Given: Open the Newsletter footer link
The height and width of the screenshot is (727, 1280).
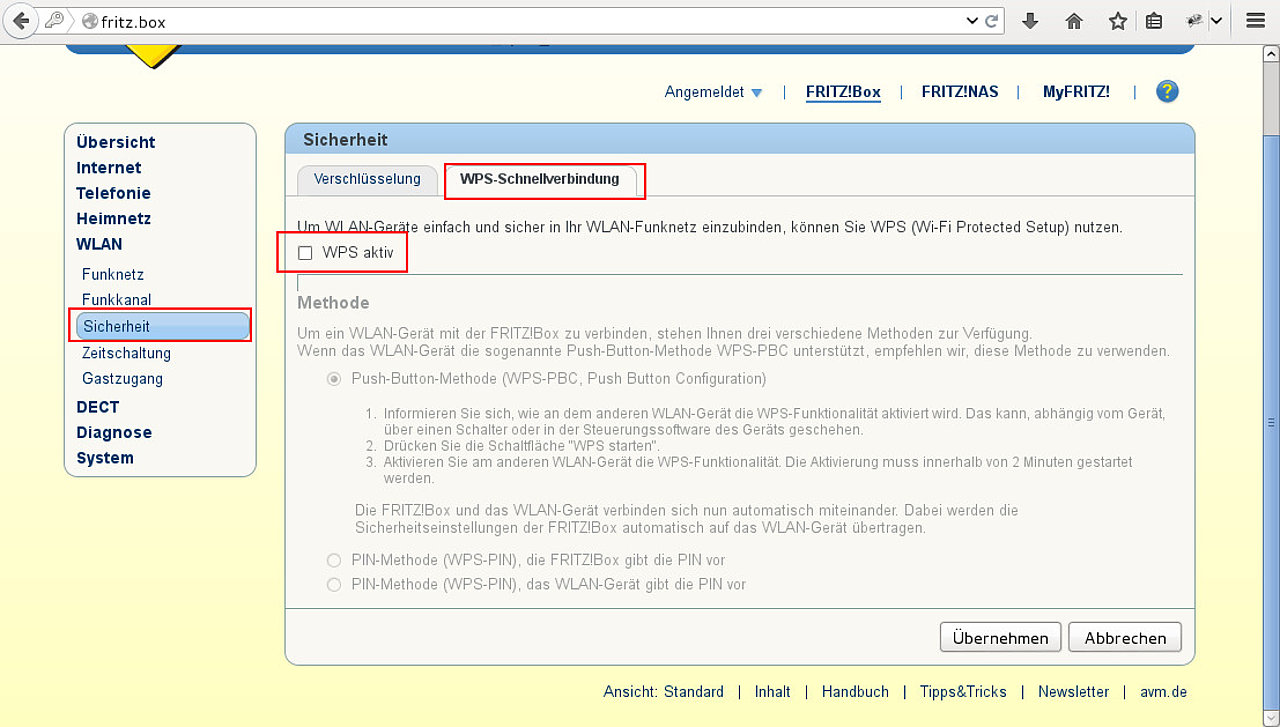Looking at the screenshot, I should [x=1073, y=692].
